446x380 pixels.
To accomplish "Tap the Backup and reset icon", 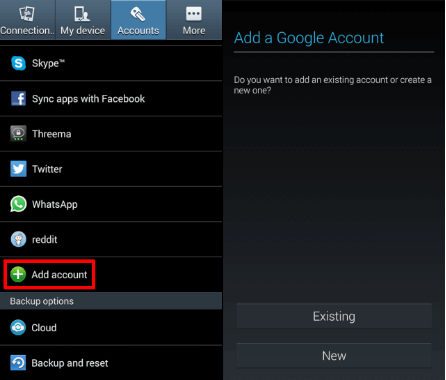I will pyautogui.click(x=18, y=363).
